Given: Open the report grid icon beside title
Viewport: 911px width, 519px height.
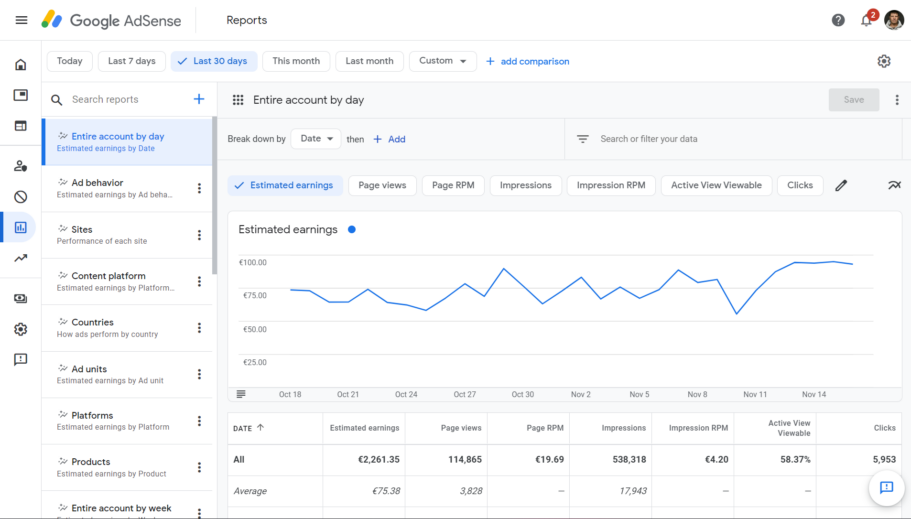Looking at the screenshot, I should (x=238, y=100).
